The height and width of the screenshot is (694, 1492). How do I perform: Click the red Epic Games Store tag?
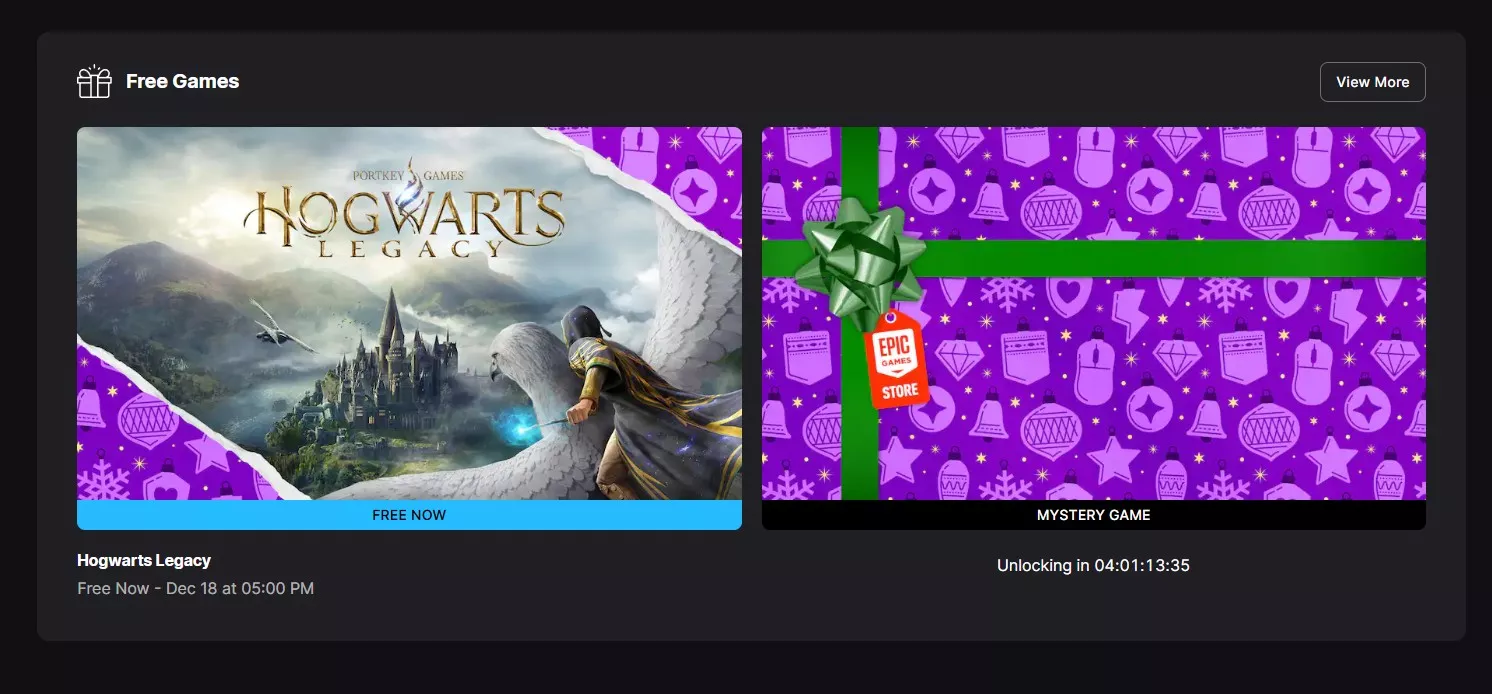click(x=897, y=360)
